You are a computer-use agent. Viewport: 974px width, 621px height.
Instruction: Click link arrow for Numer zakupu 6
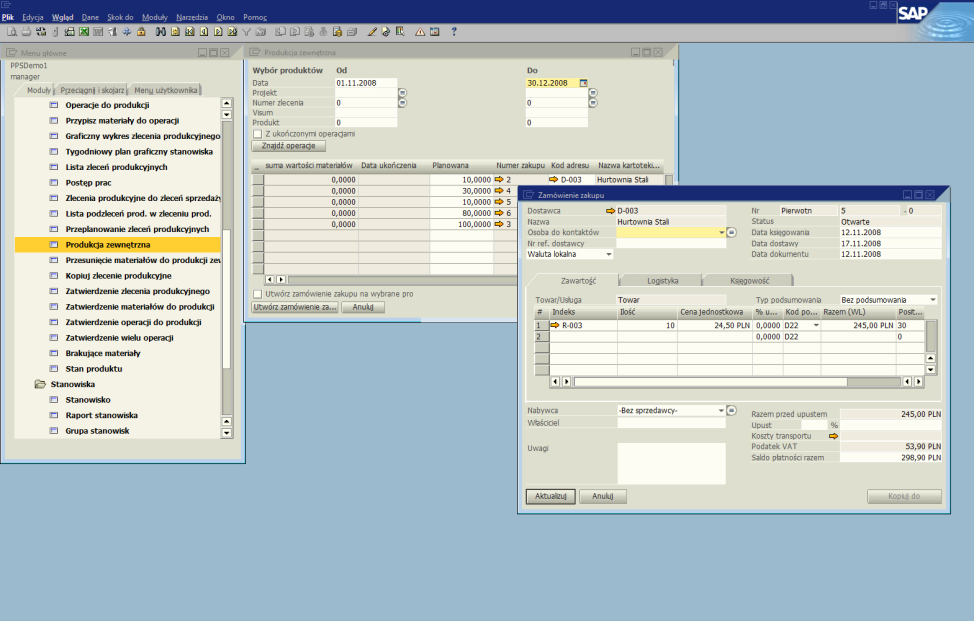coord(499,213)
